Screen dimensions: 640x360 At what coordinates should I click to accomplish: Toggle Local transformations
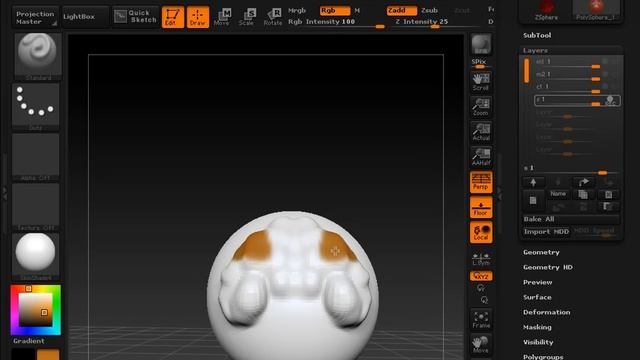pyautogui.click(x=481, y=232)
